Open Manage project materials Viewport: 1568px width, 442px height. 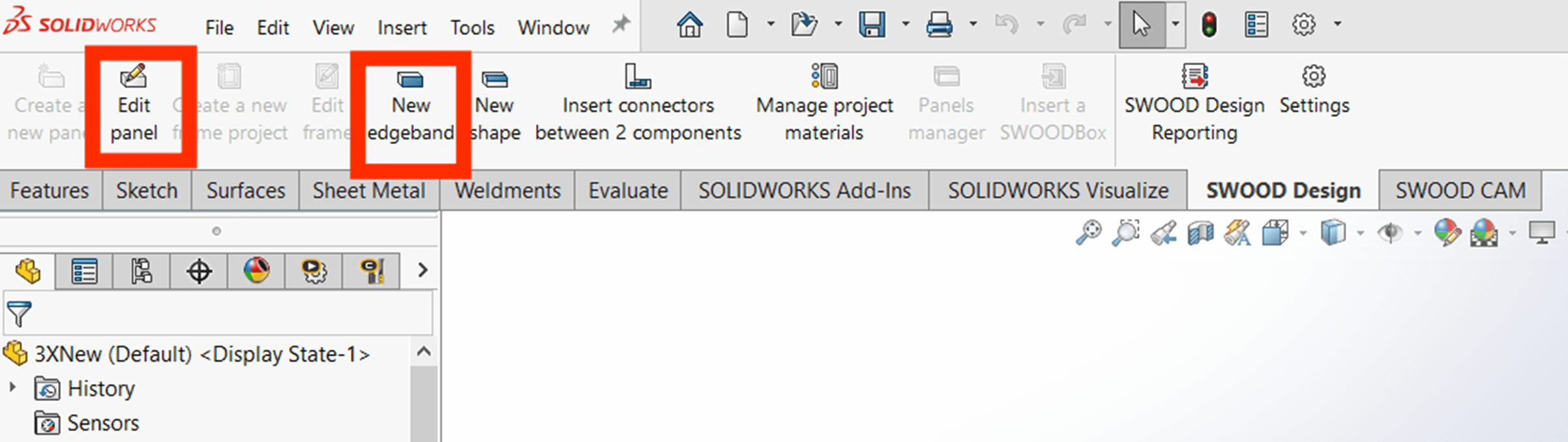824,103
